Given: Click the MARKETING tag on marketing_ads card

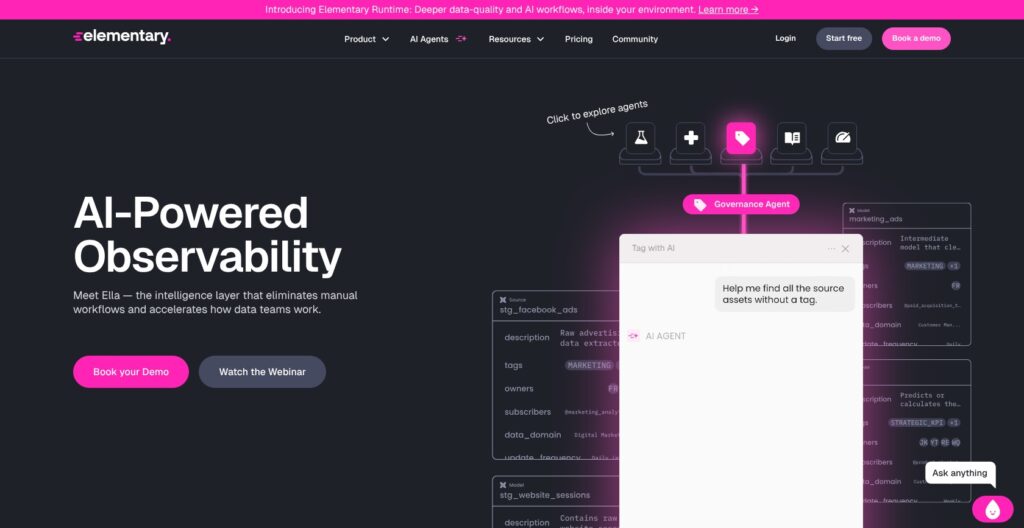Looking at the screenshot, I should point(924,266).
